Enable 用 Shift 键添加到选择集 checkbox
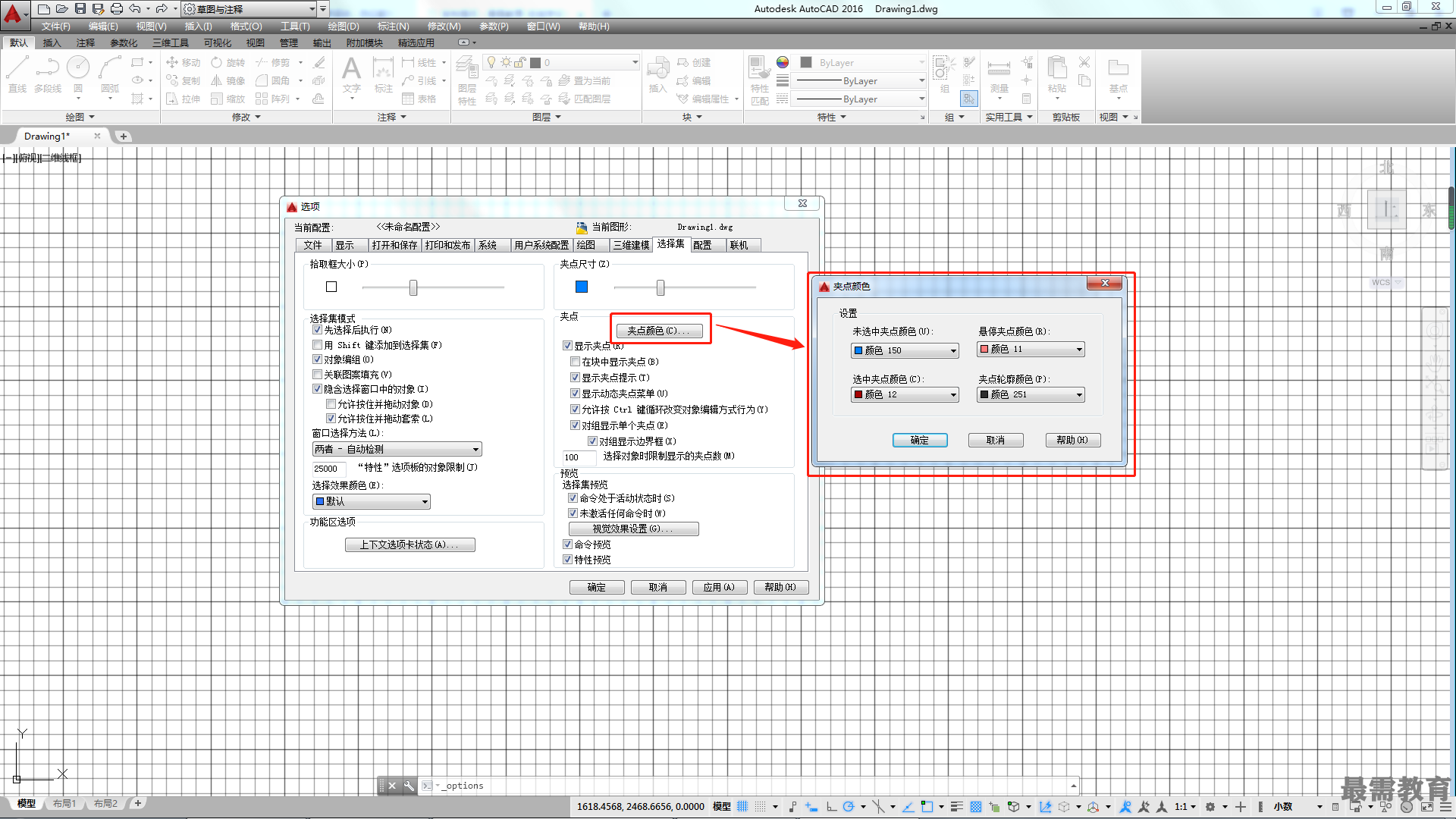This screenshot has height=819, width=1456. (317, 345)
